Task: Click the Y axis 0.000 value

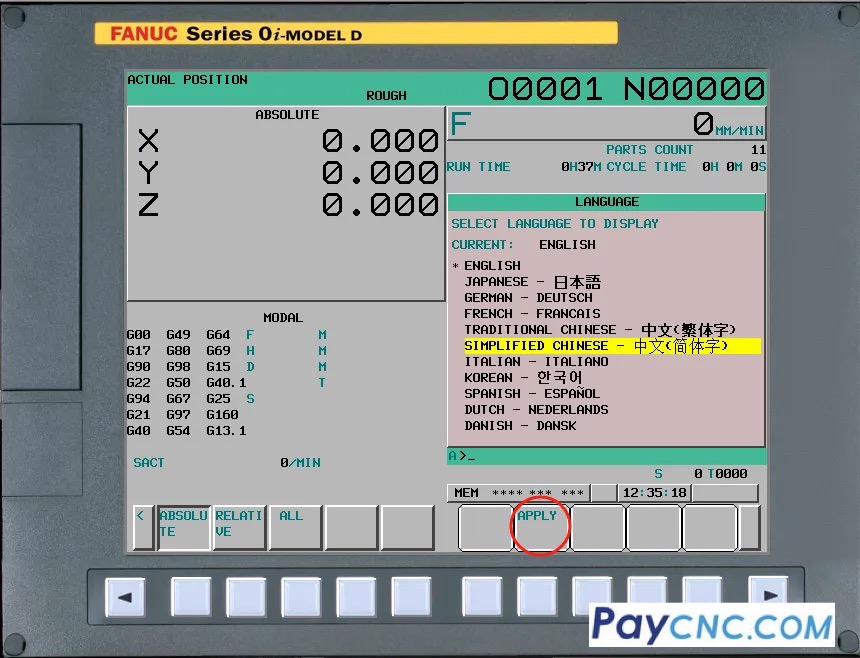Action: [380, 173]
